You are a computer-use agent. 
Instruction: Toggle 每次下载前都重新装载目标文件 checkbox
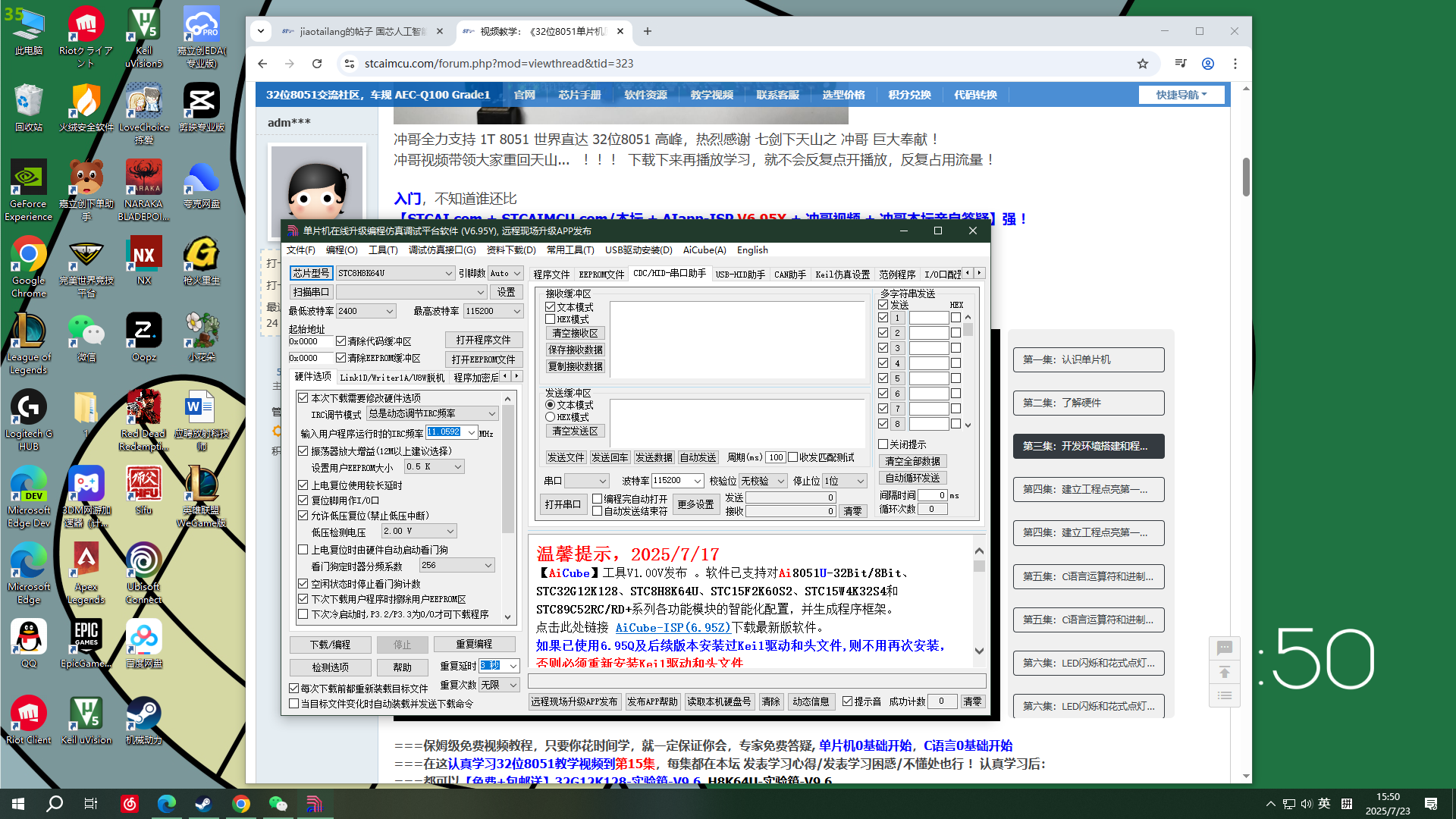(294, 689)
